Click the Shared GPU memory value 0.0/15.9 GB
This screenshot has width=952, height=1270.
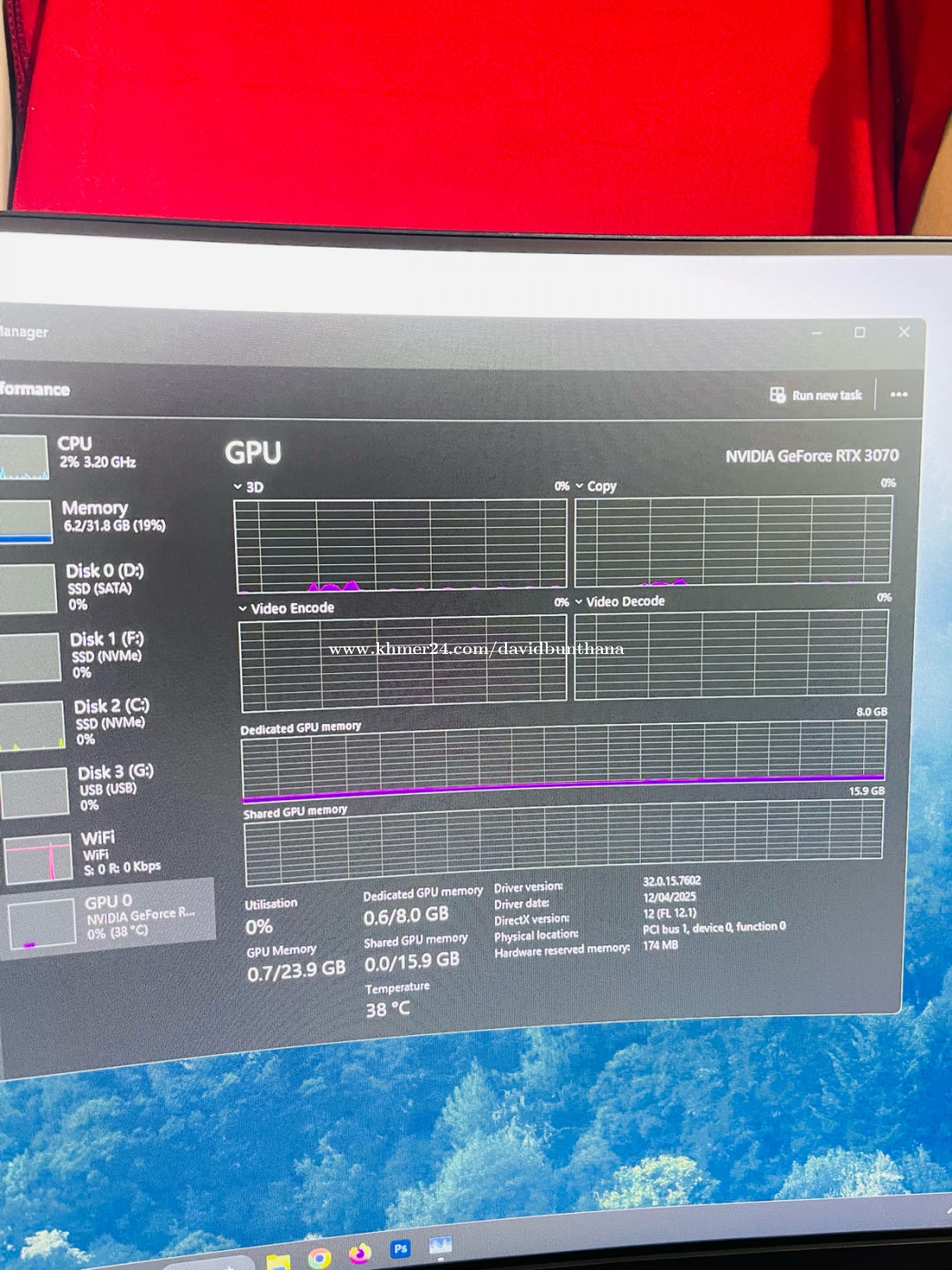pos(412,961)
